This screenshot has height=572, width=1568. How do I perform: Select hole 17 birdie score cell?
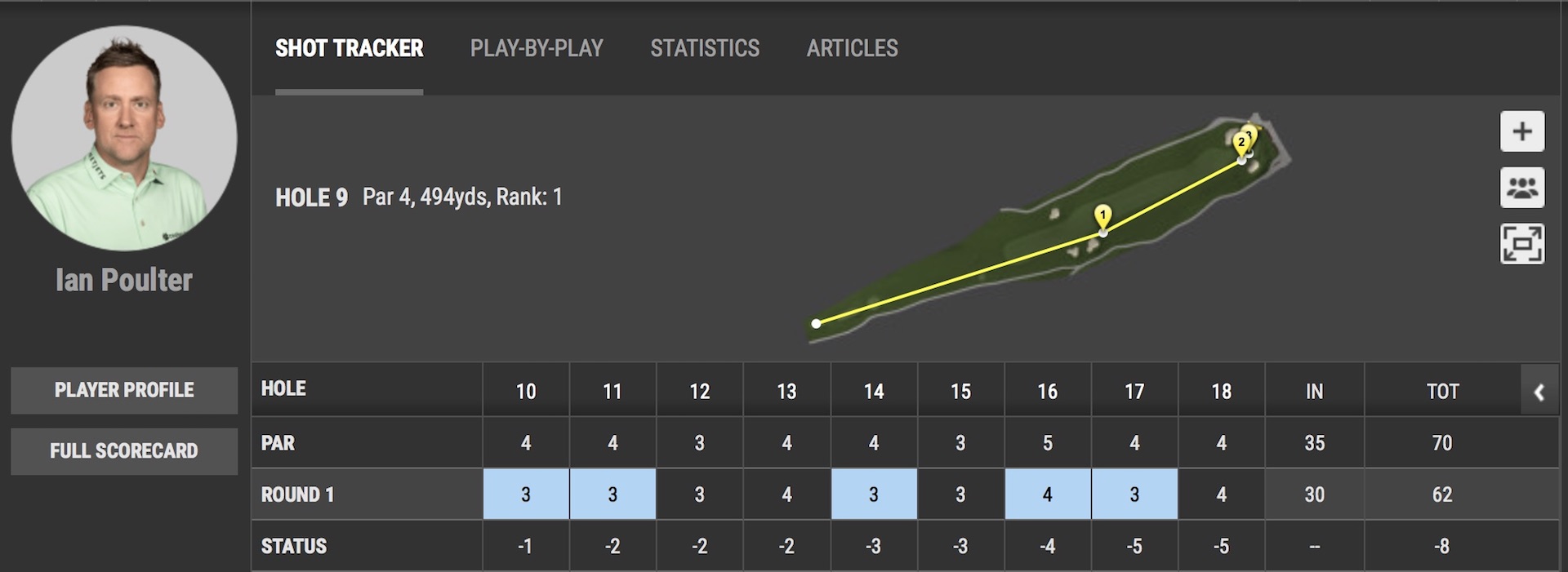(x=1134, y=494)
